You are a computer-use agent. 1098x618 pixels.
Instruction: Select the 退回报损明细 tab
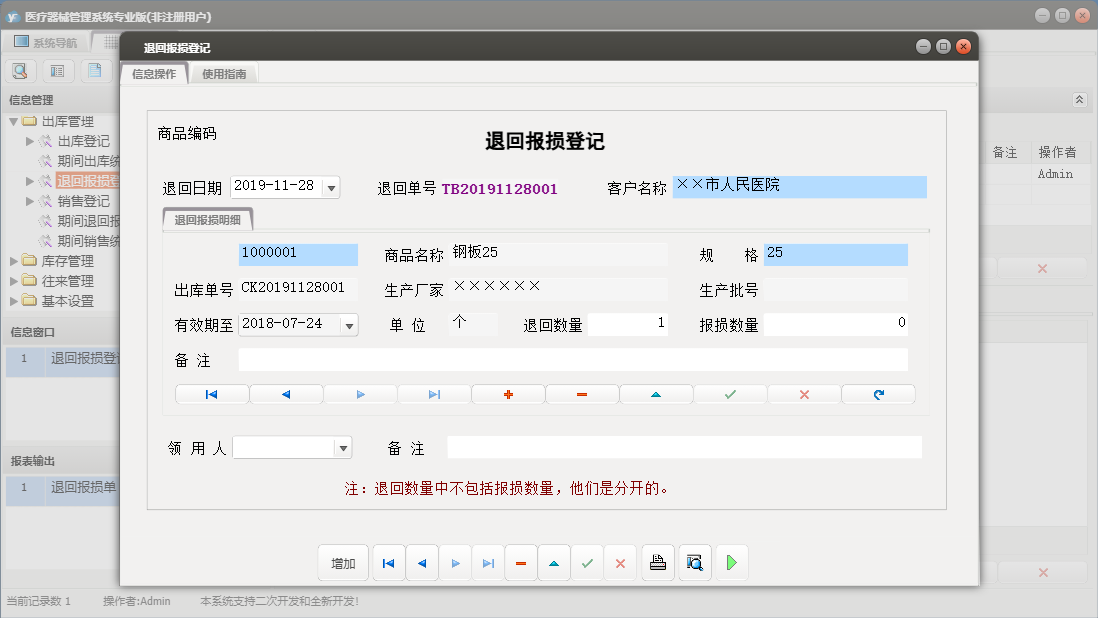coord(208,220)
